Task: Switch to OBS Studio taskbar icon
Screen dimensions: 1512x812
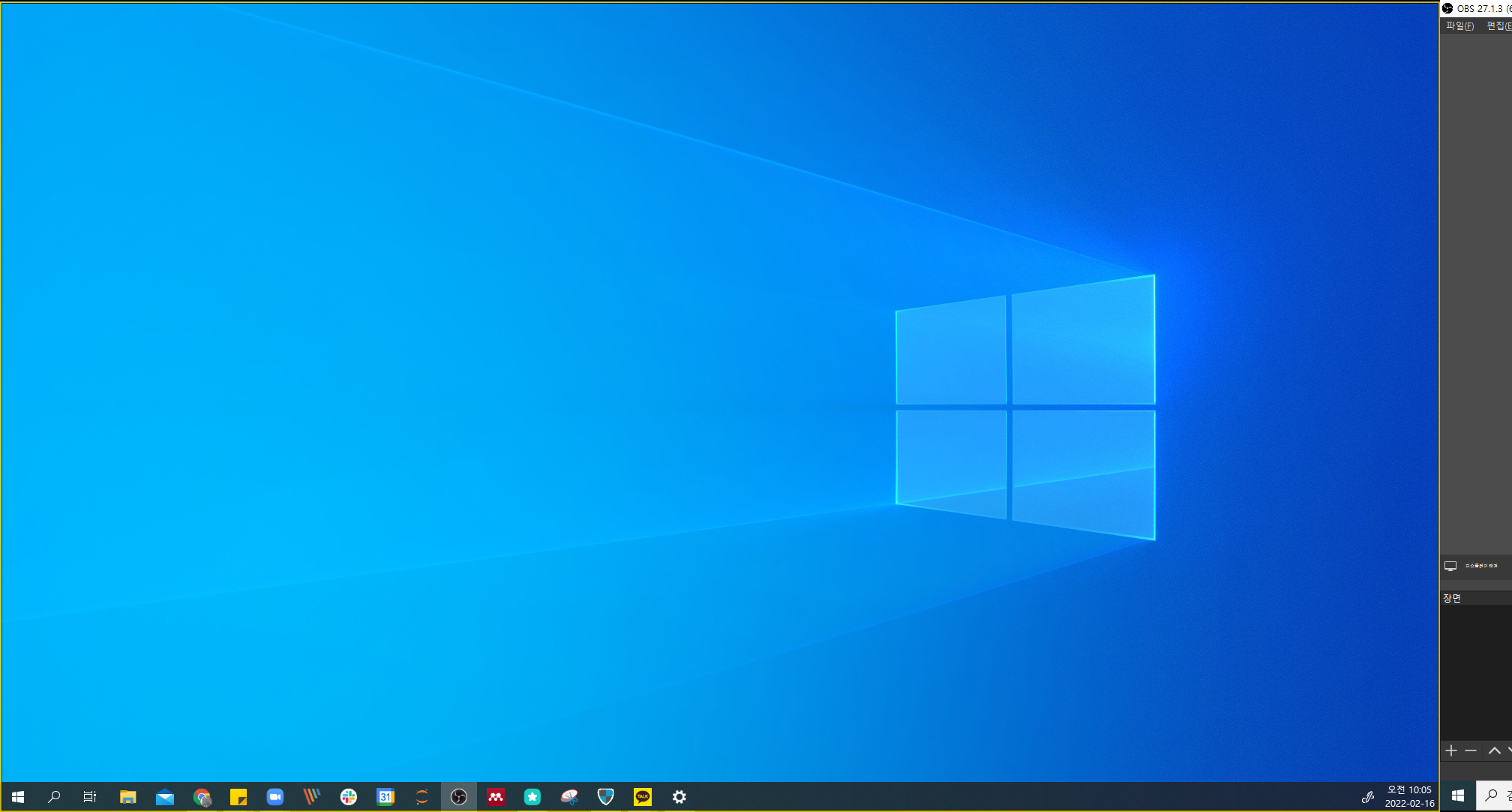Action: coord(459,797)
